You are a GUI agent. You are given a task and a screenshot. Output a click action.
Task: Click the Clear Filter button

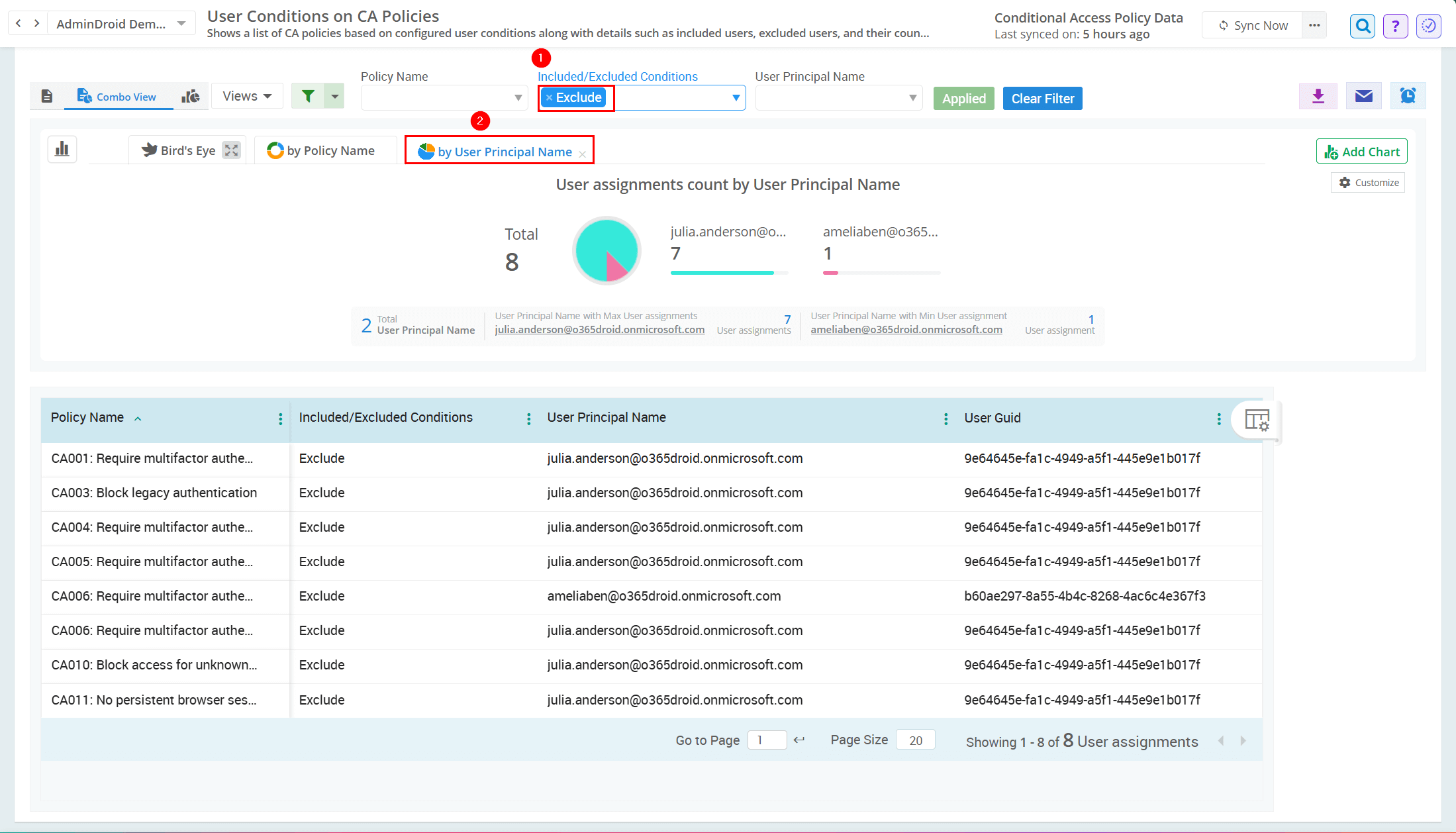pos(1043,99)
